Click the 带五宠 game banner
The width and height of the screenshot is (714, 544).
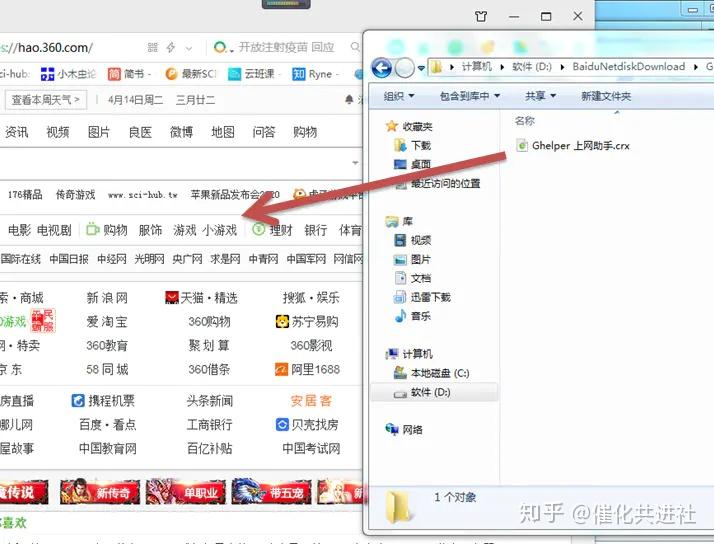[271, 492]
